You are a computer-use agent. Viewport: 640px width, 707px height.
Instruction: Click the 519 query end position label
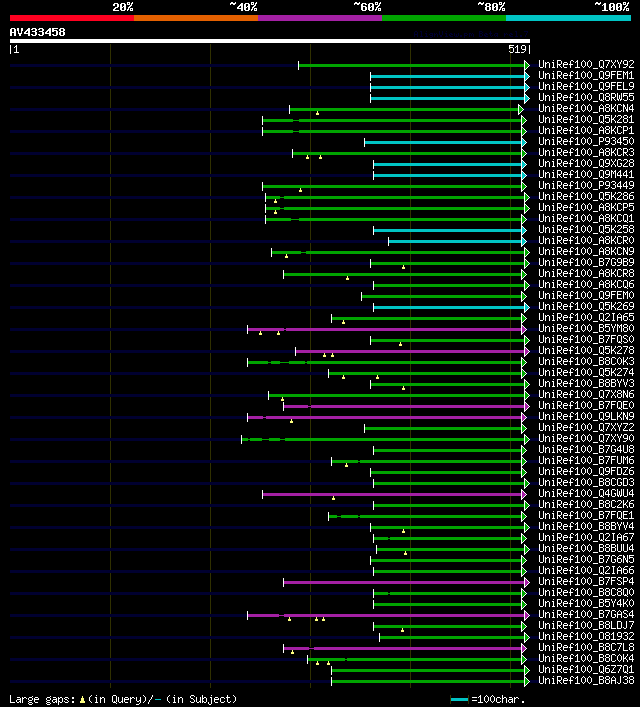tap(517, 50)
